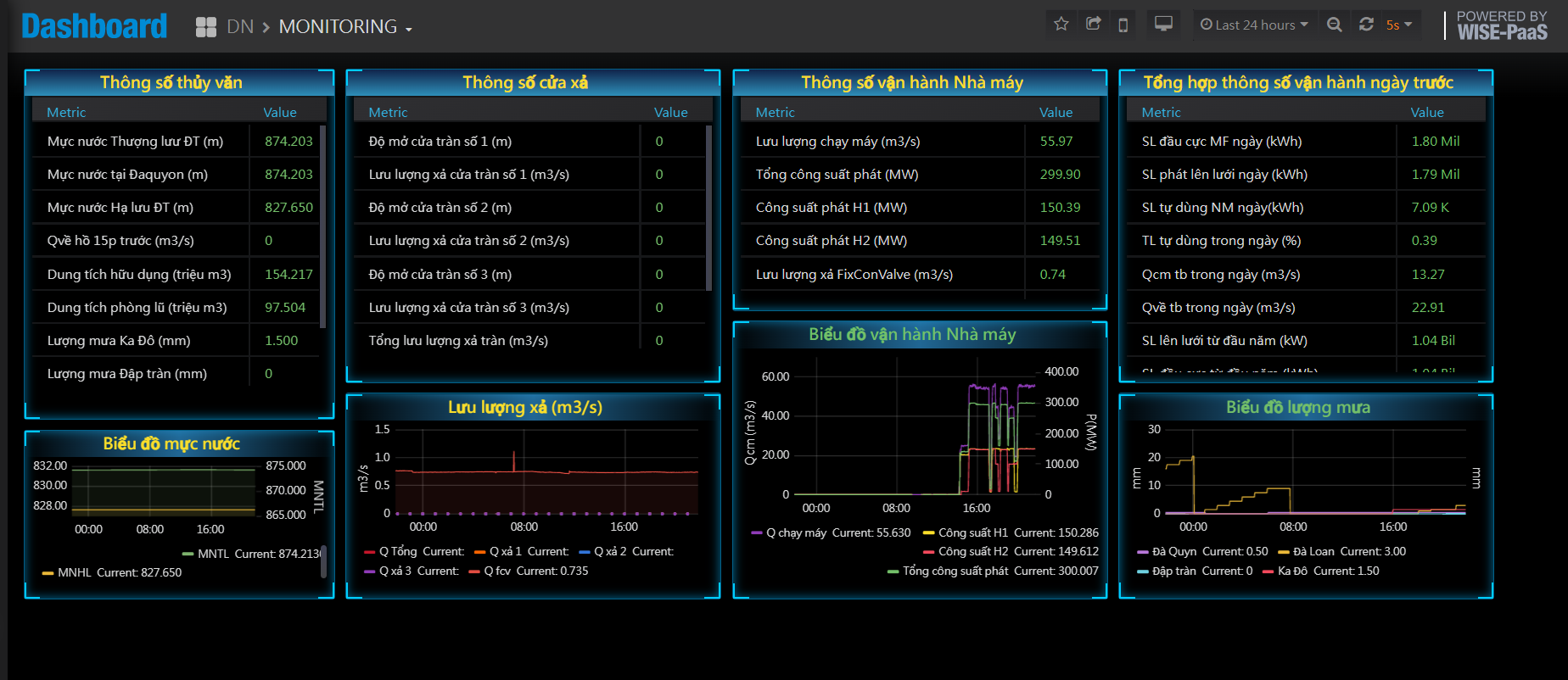Cycle view mode with monitor icon

(x=1163, y=24)
